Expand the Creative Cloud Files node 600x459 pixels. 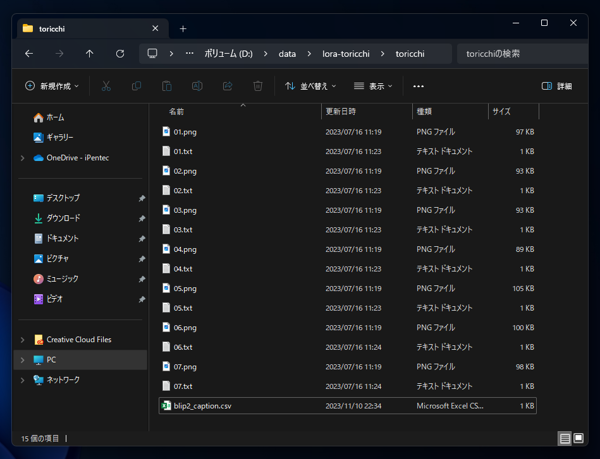22,340
